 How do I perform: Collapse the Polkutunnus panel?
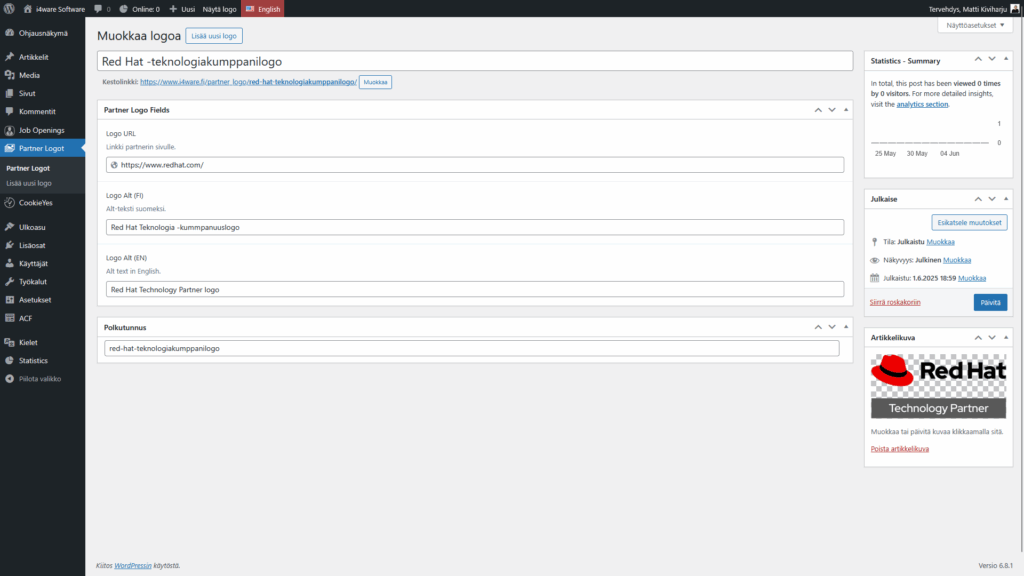(846, 327)
